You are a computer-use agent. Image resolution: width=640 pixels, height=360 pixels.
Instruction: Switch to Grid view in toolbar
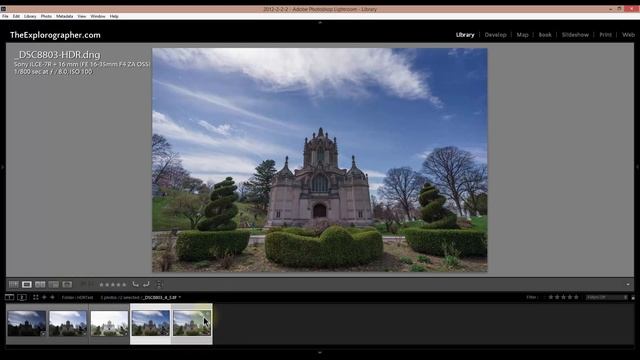(13, 284)
